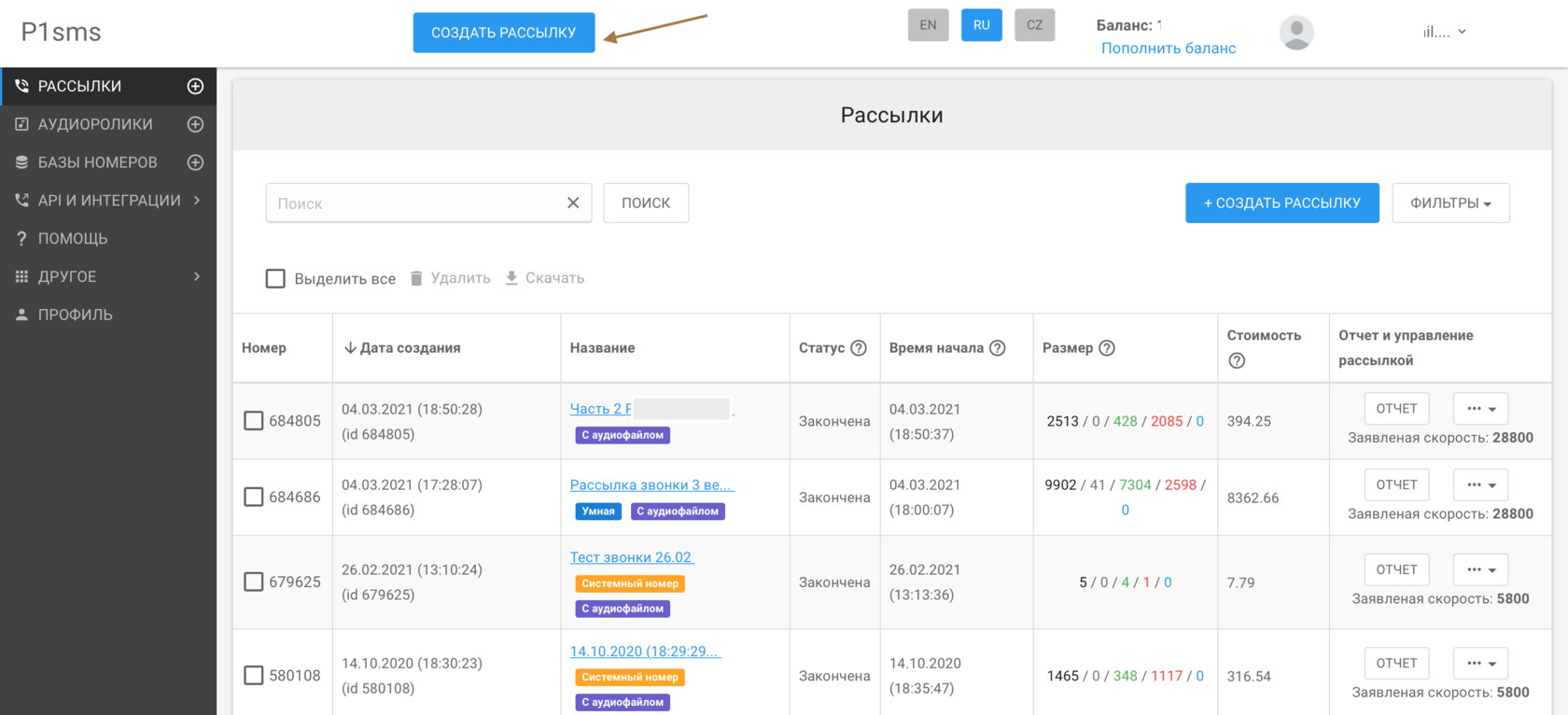Open help tooltip next to Статус header
The image size is (1568, 715).
coord(859,348)
